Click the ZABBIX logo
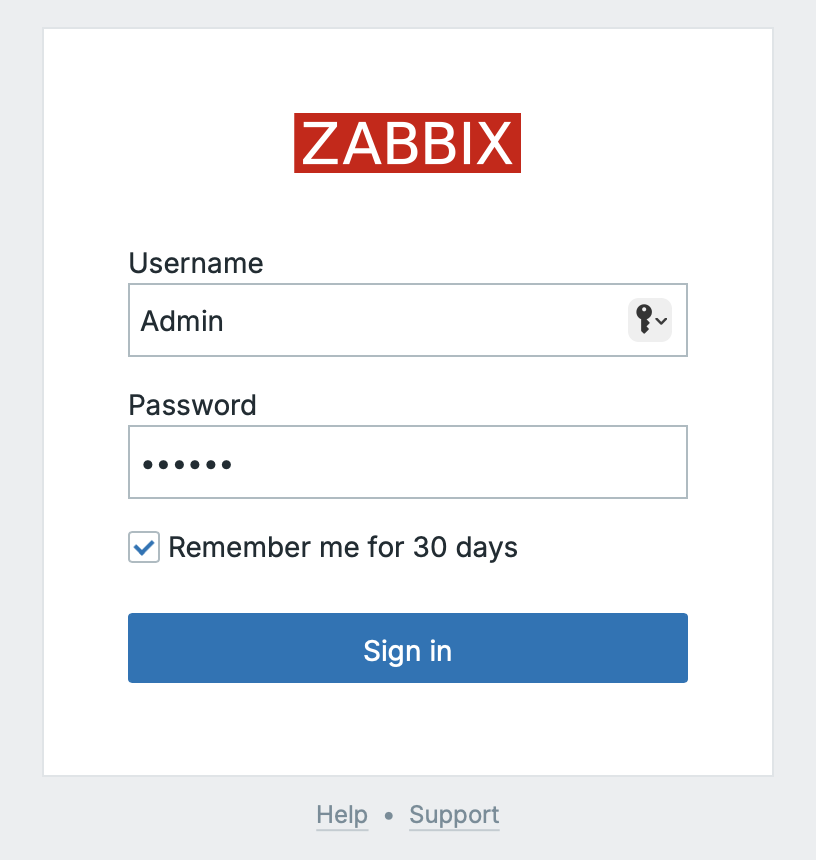The height and width of the screenshot is (860, 816). click(x=407, y=143)
